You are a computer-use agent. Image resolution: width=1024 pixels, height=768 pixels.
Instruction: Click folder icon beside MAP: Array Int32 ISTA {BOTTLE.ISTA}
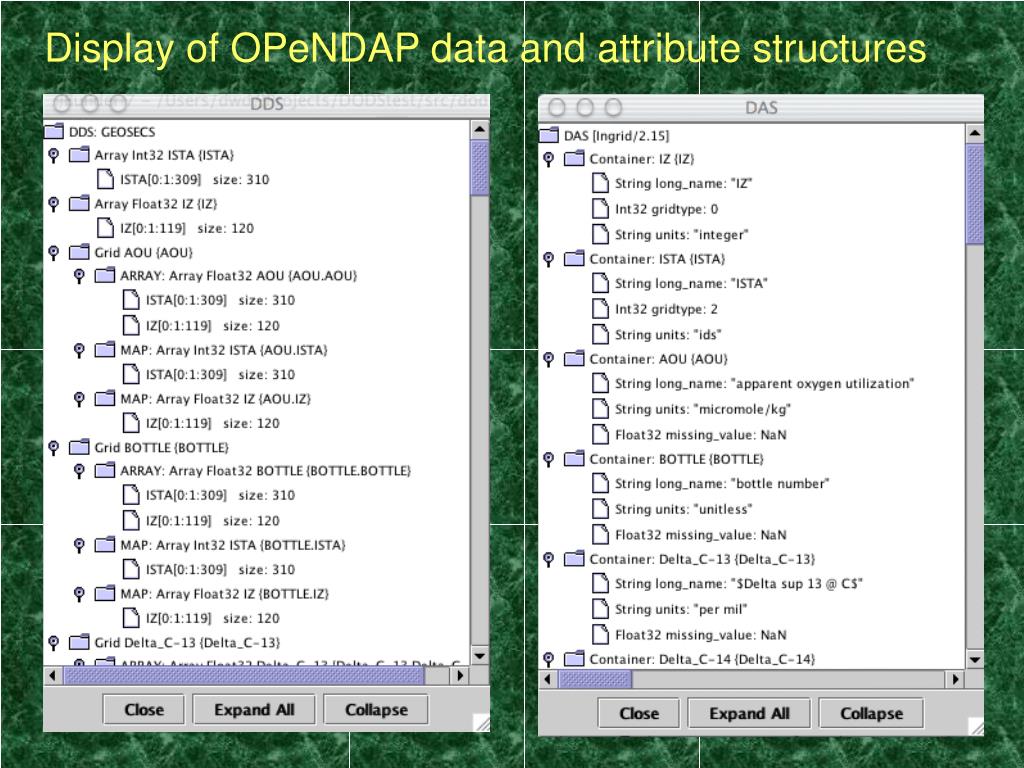tap(104, 545)
